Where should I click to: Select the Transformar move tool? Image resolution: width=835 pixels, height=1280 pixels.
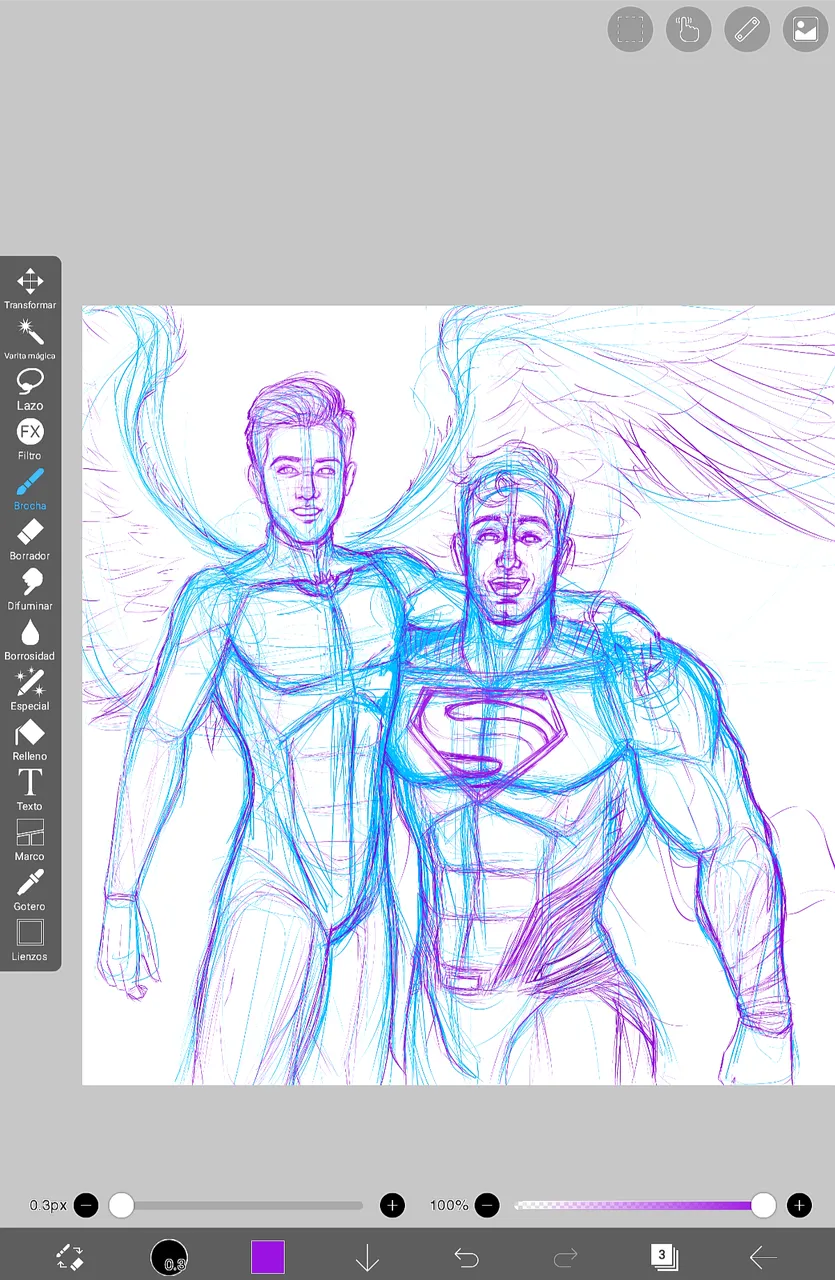[x=30, y=288]
